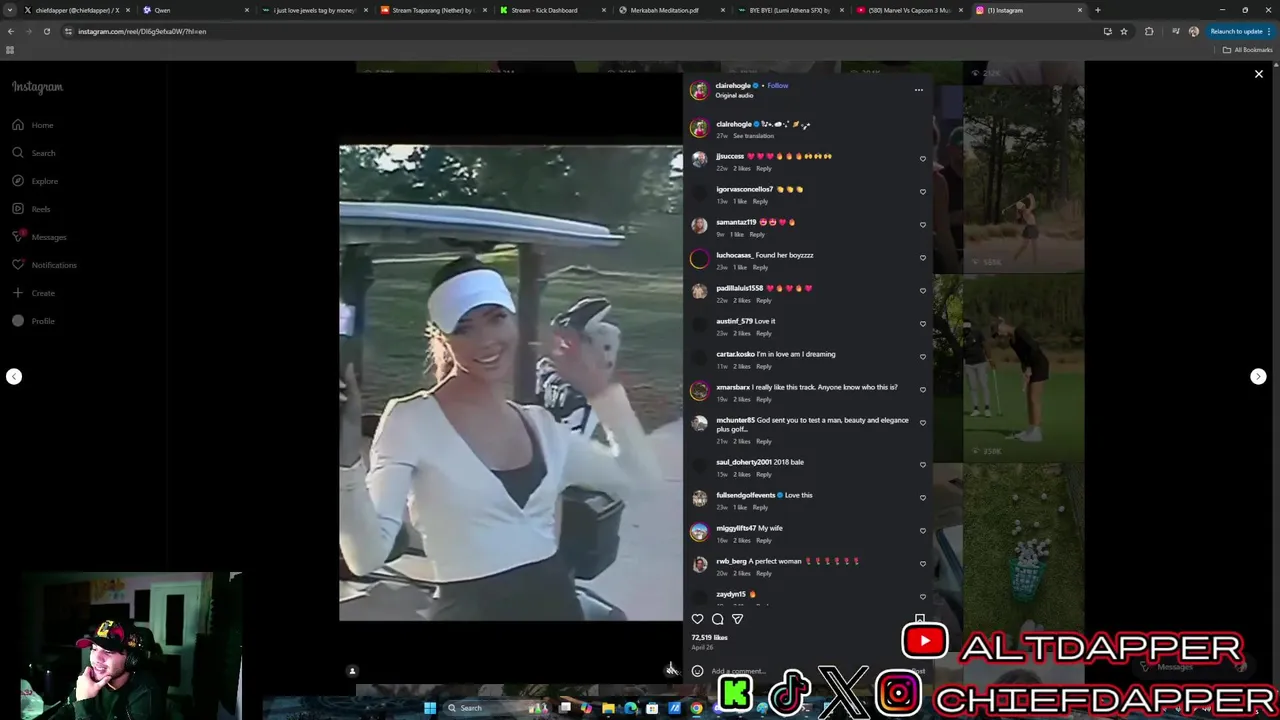Like padillaluis1558's comment
This screenshot has height=720, width=1280.
(923, 291)
